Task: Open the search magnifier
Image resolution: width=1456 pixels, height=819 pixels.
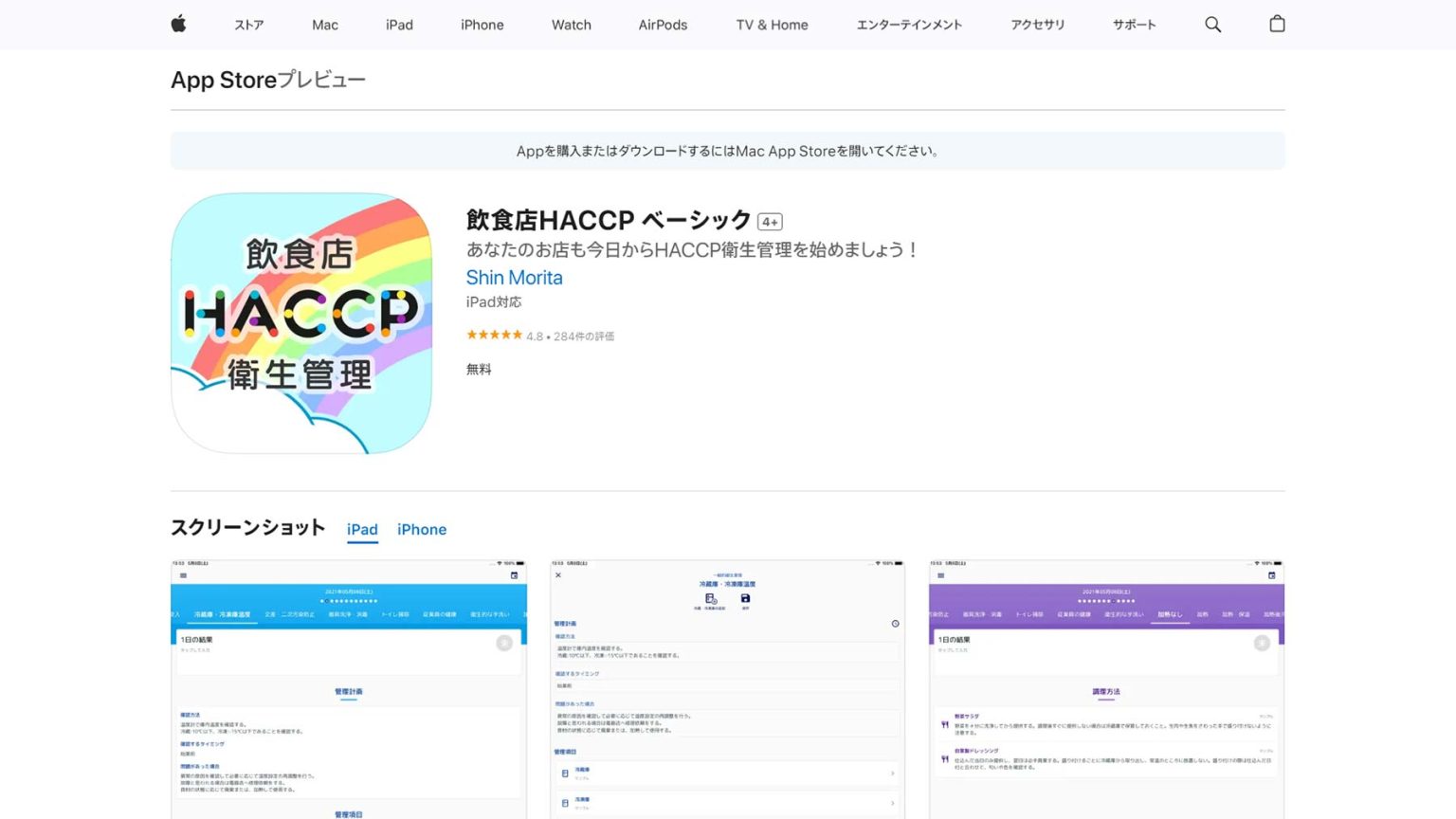Action: click(x=1213, y=25)
